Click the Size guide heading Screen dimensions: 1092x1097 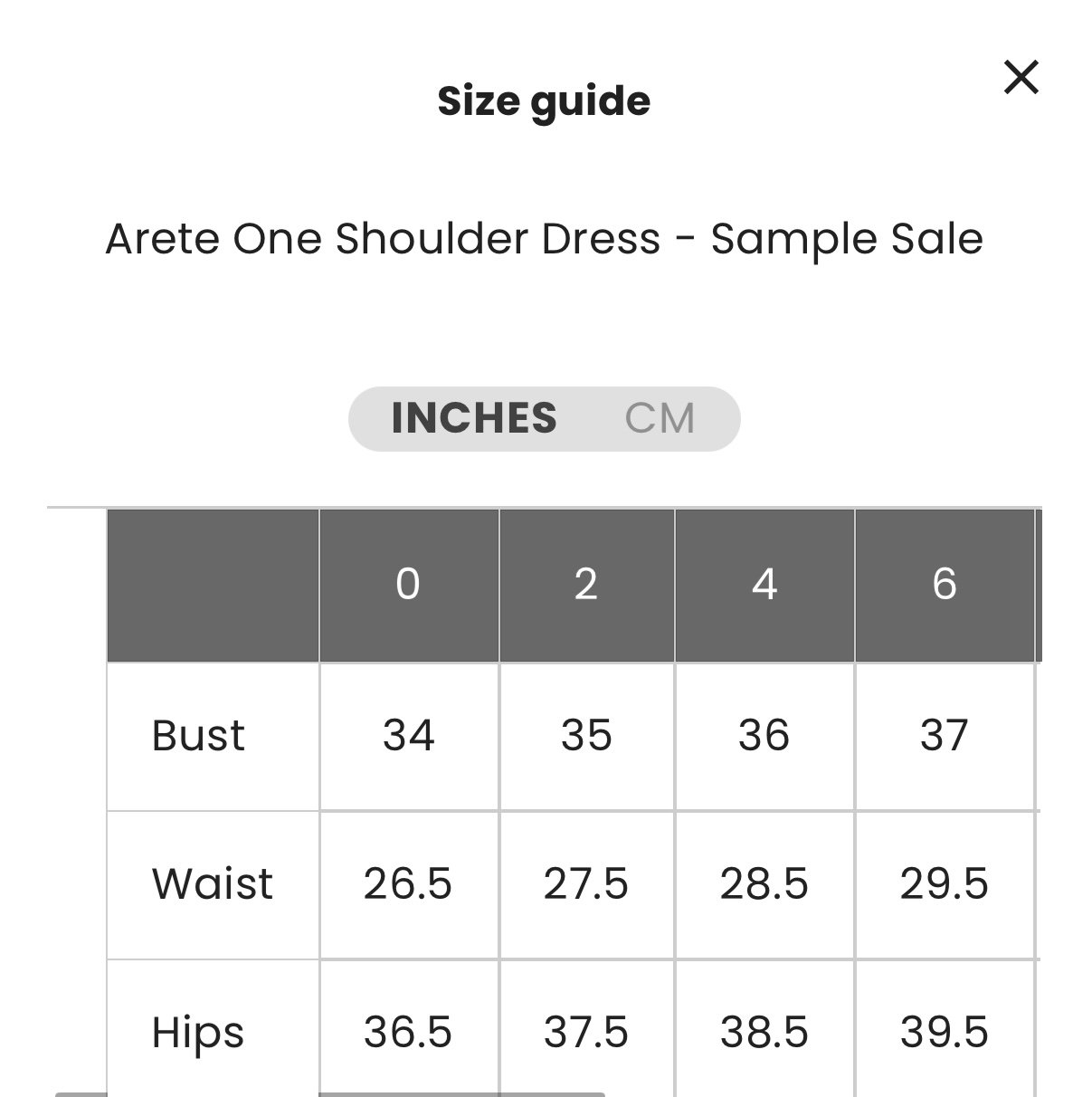pos(544,101)
